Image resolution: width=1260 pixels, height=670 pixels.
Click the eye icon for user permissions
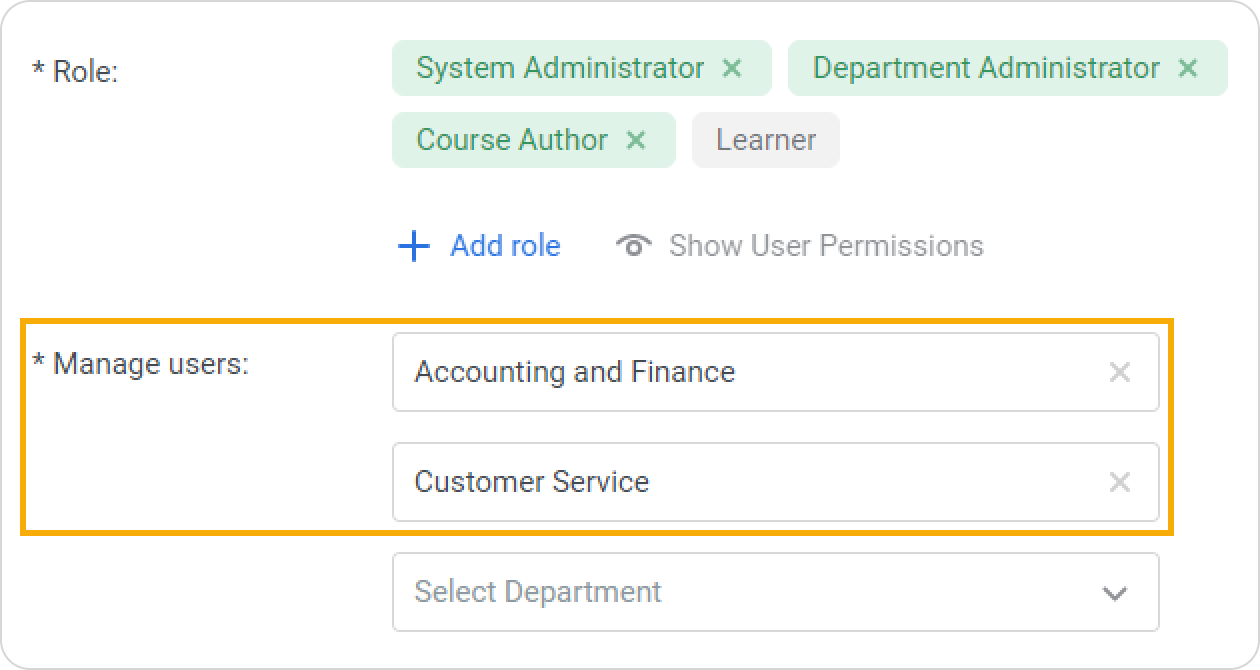click(634, 246)
